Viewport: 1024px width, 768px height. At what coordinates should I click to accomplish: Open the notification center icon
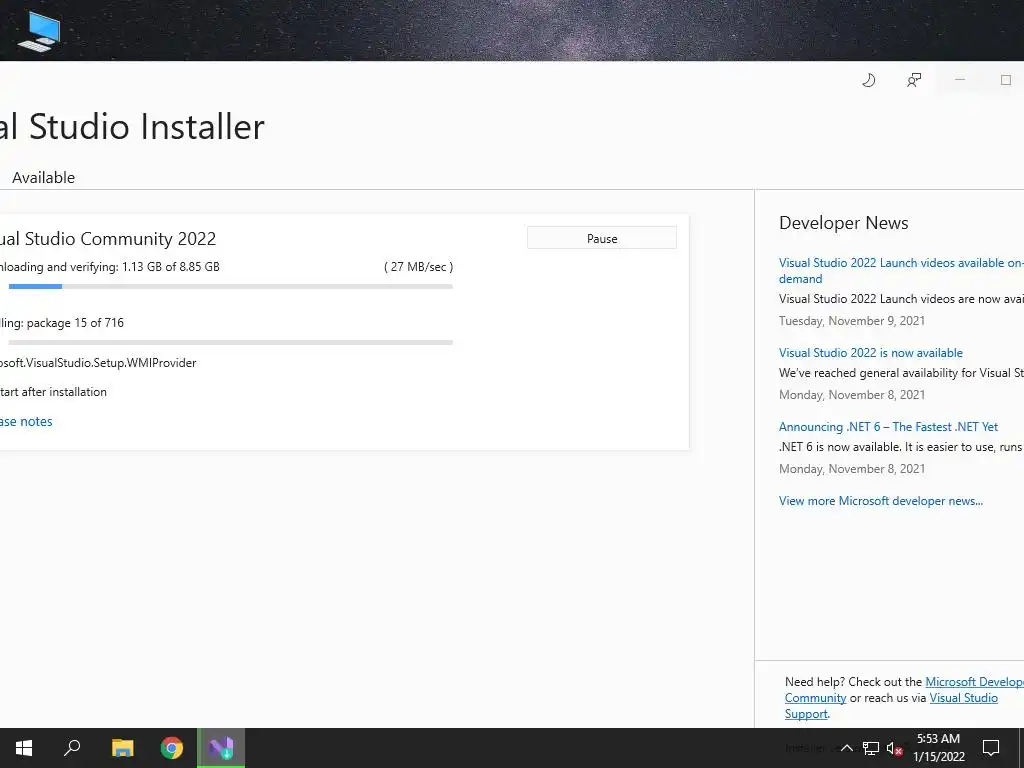pyautogui.click(x=991, y=748)
